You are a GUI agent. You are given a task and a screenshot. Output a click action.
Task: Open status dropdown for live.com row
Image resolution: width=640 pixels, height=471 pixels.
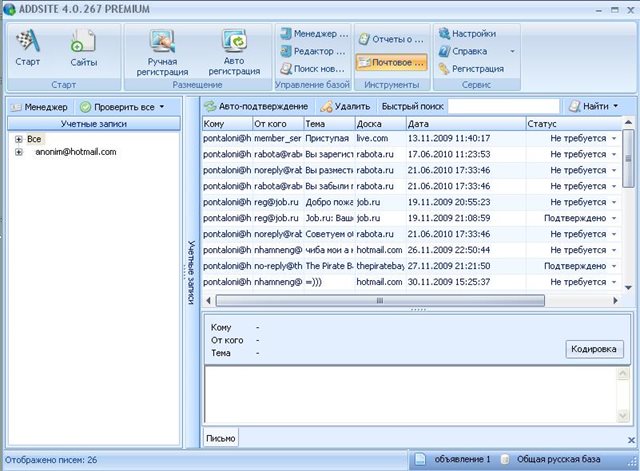coord(614,139)
